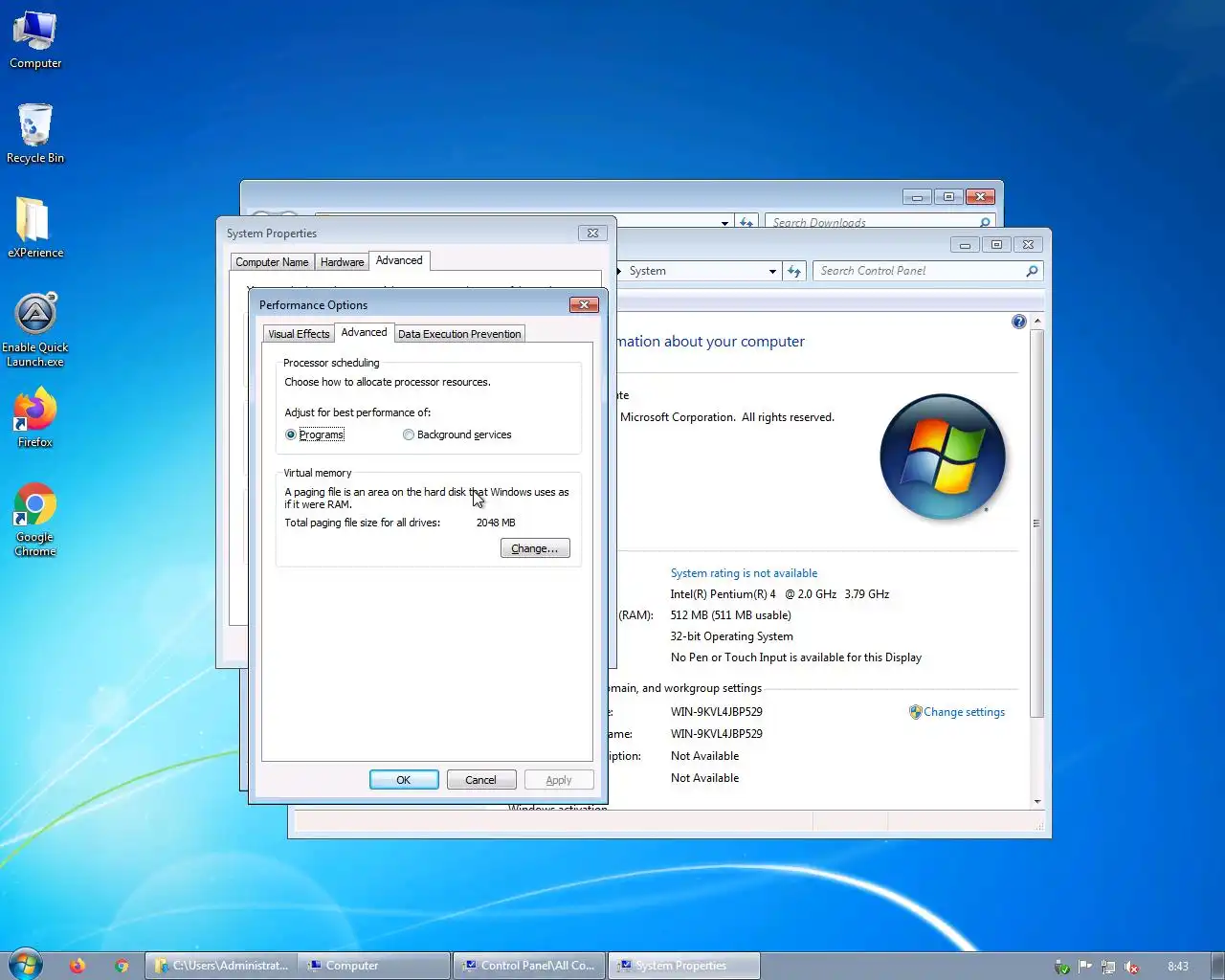Select Background services radio button
The image size is (1225, 980).
click(x=409, y=434)
